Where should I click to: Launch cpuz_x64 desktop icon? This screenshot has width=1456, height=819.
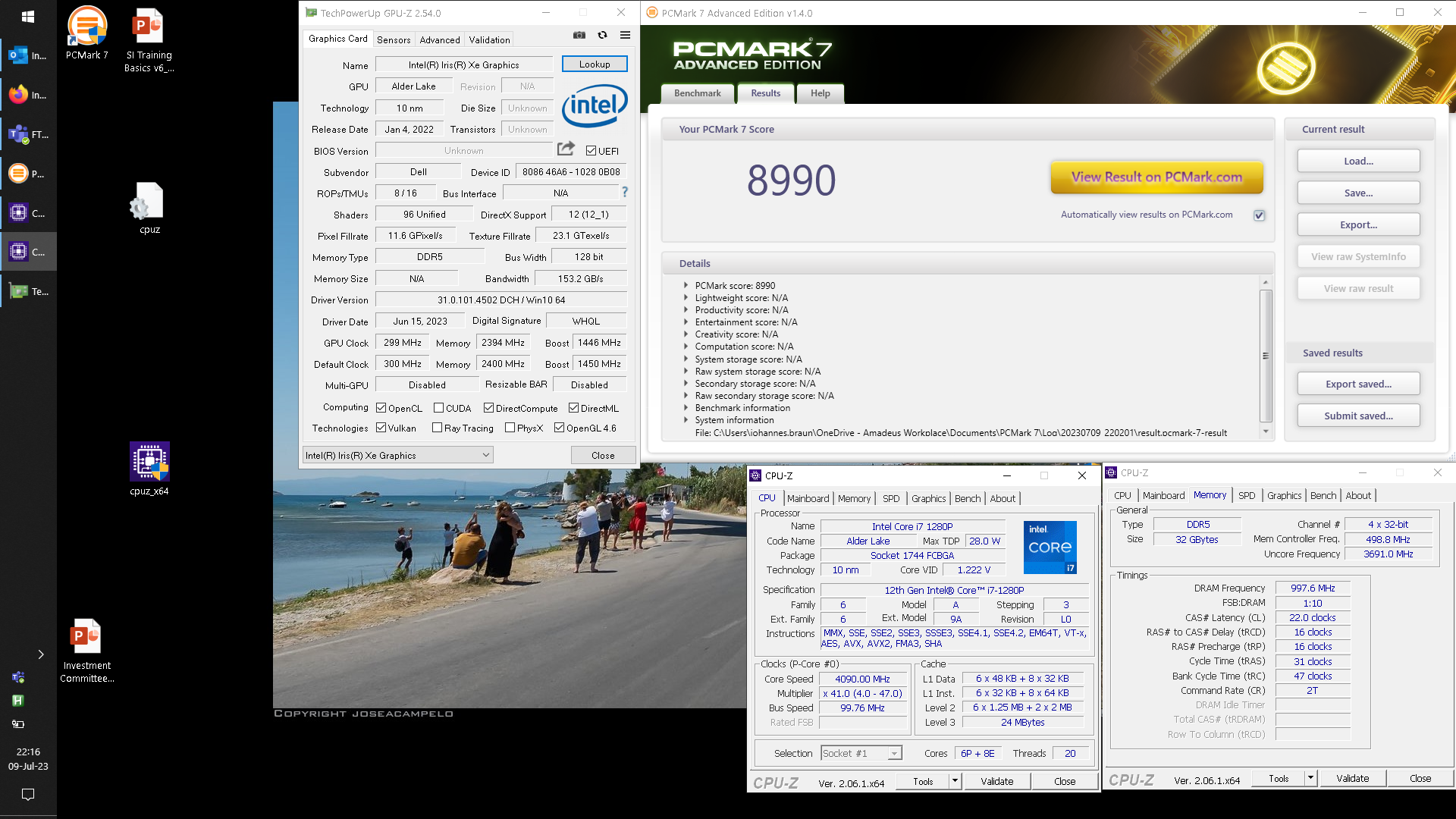click(149, 469)
